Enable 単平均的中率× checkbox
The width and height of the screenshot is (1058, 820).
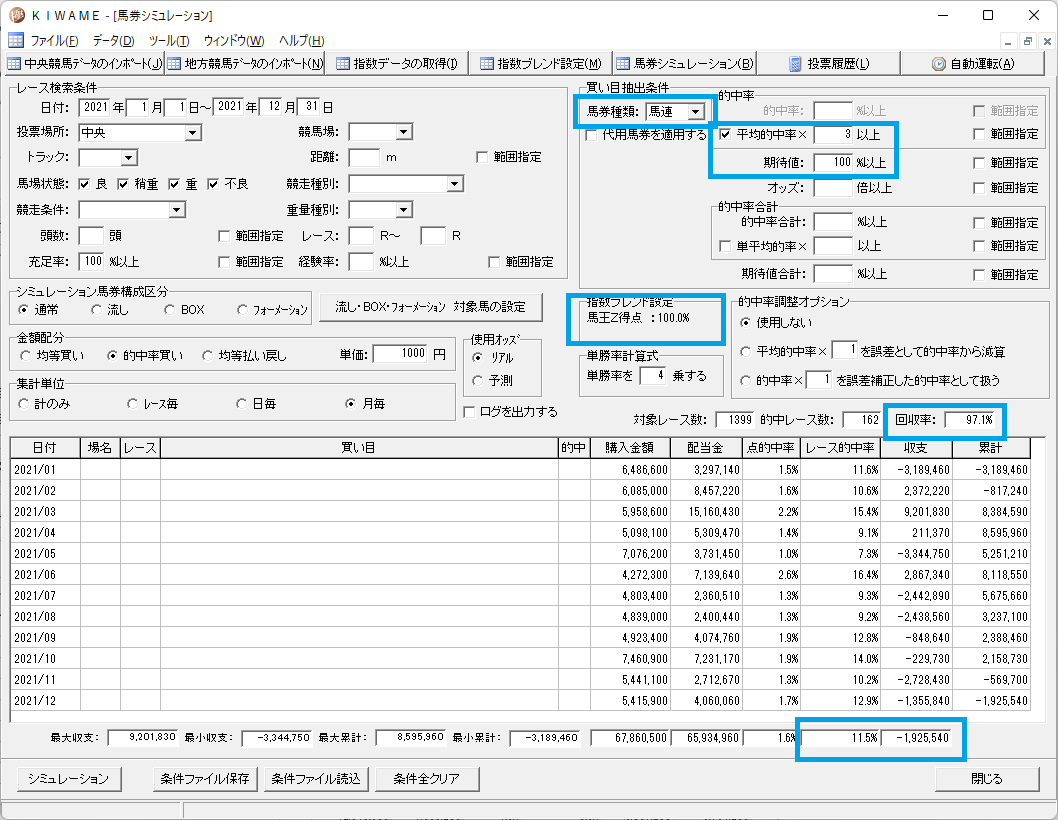pos(725,246)
